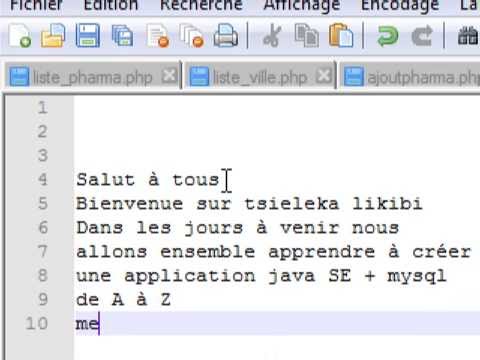Close the liste_phama.php tab
This screenshot has width=480, height=360.
169,76
